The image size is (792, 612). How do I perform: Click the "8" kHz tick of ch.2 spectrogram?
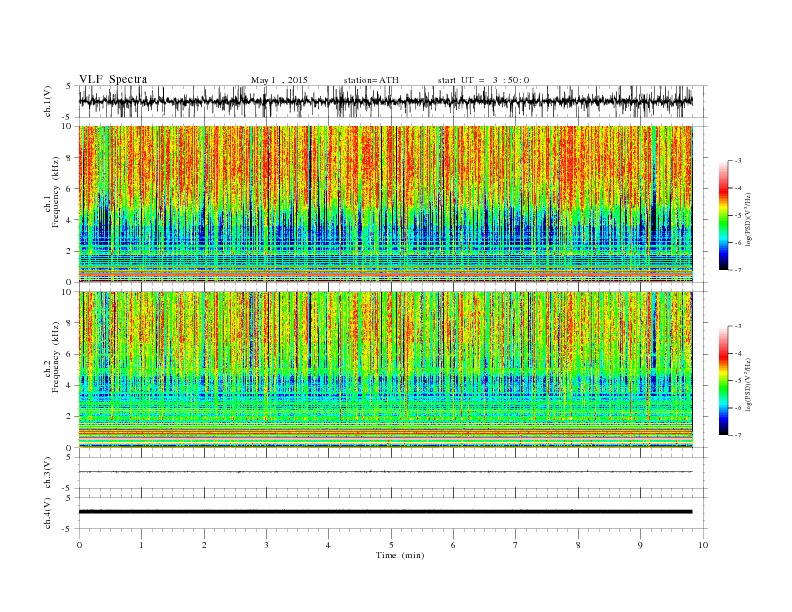(x=69, y=323)
